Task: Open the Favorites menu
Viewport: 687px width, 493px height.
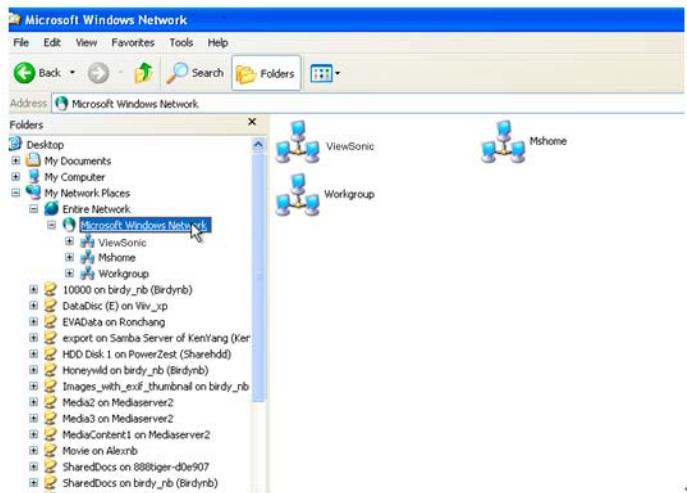Action: click(x=133, y=43)
